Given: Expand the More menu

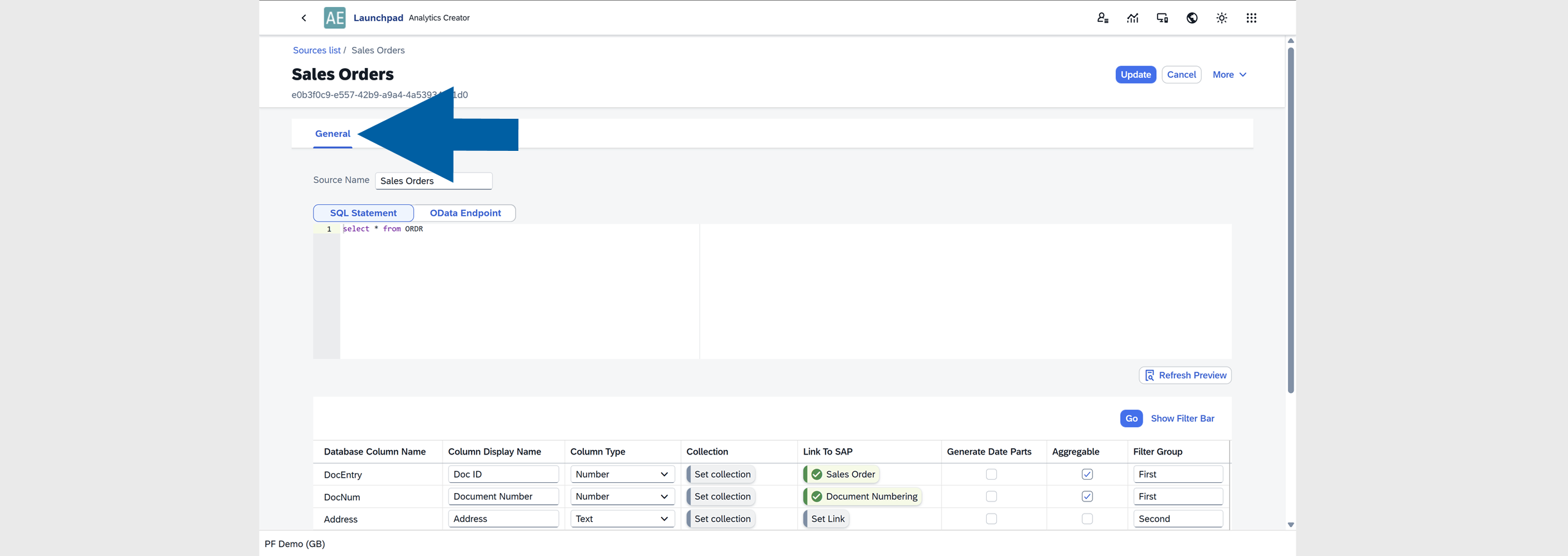Looking at the screenshot, I should pyautogui.click(x=1229, y=74).
